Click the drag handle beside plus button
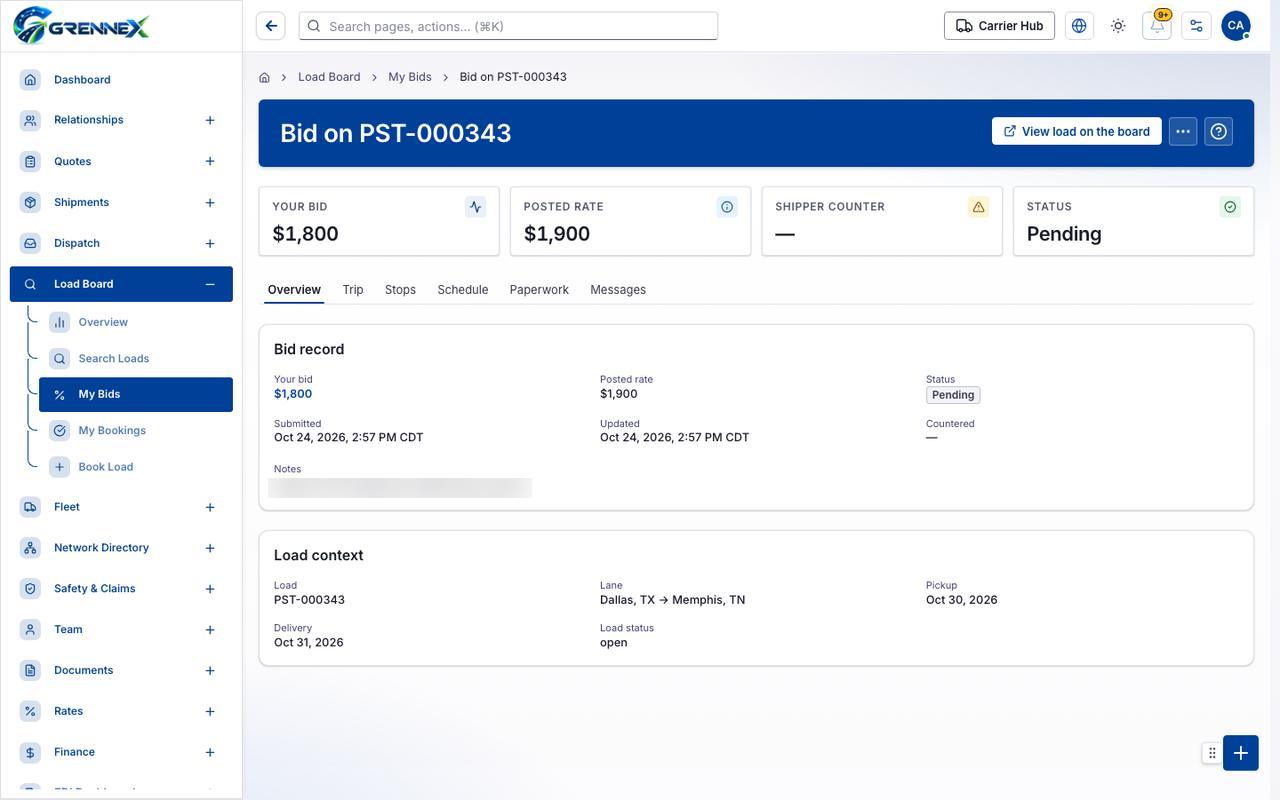The width and height of the screenshot is (1280, 800). click(1212, 753)
